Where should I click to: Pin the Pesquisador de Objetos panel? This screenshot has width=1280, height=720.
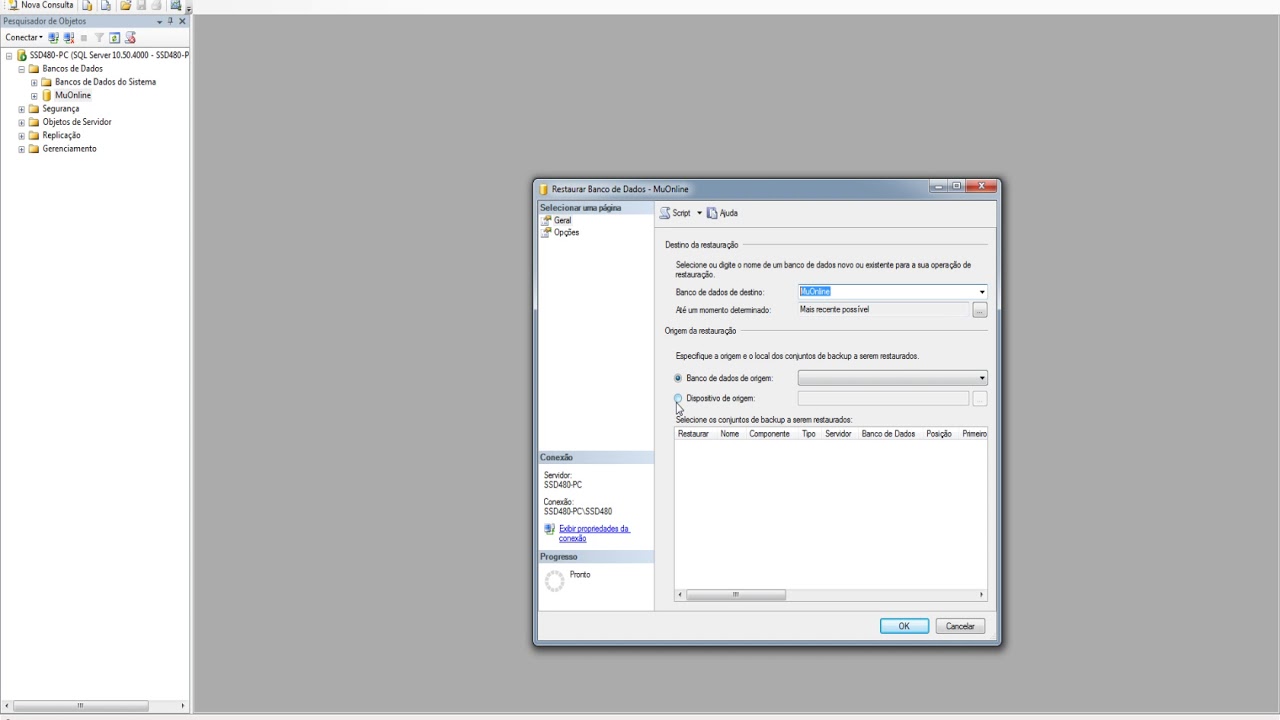click(x=170, y=21)
